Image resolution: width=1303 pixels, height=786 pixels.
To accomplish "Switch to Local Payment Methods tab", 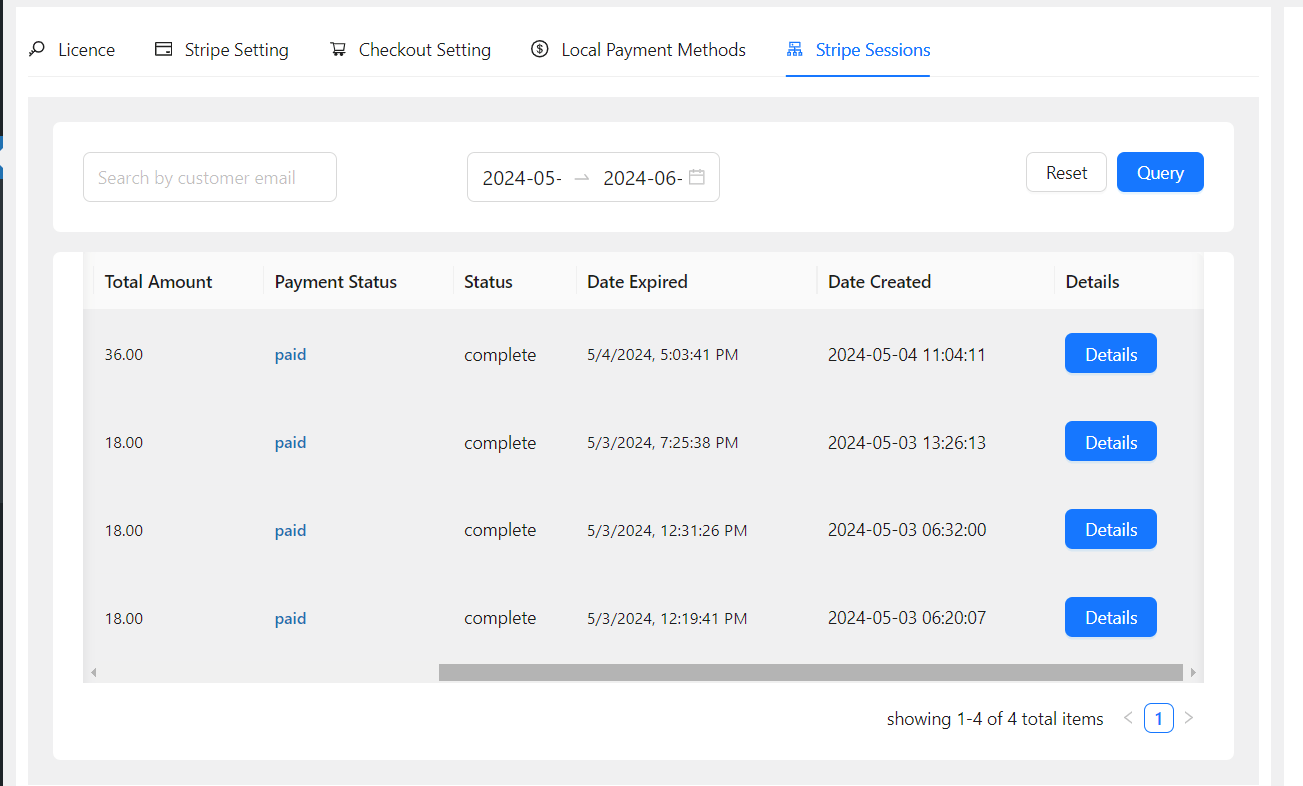I will (x=653, y=50).
